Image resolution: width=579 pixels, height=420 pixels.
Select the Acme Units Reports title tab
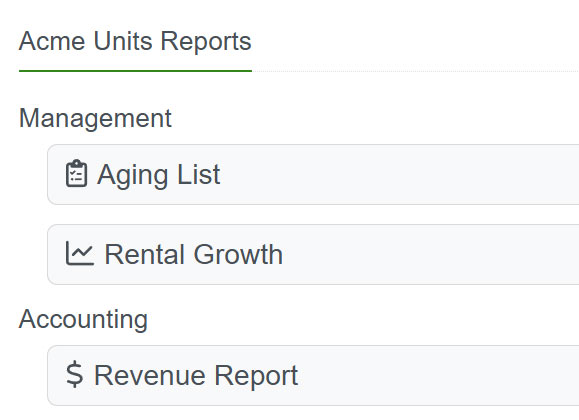click(x=135, y=41)
